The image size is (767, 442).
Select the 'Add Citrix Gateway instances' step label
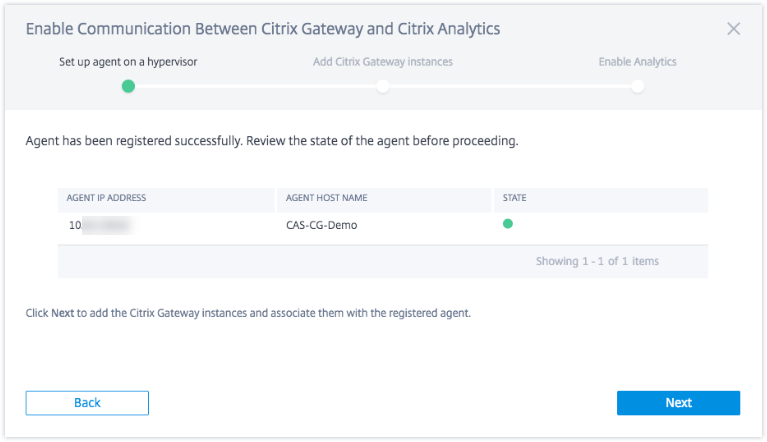tap(383, 62)
